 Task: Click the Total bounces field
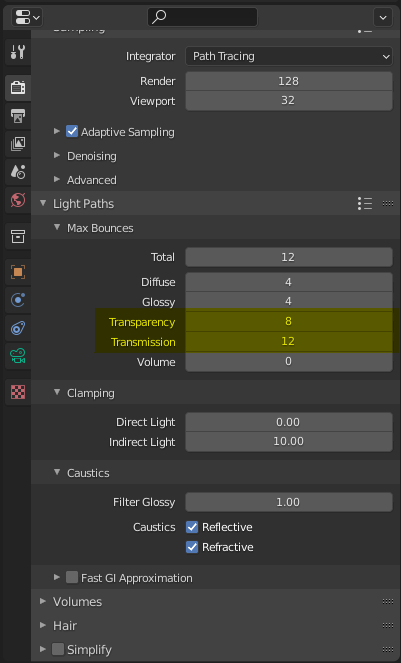coord(289,257)
